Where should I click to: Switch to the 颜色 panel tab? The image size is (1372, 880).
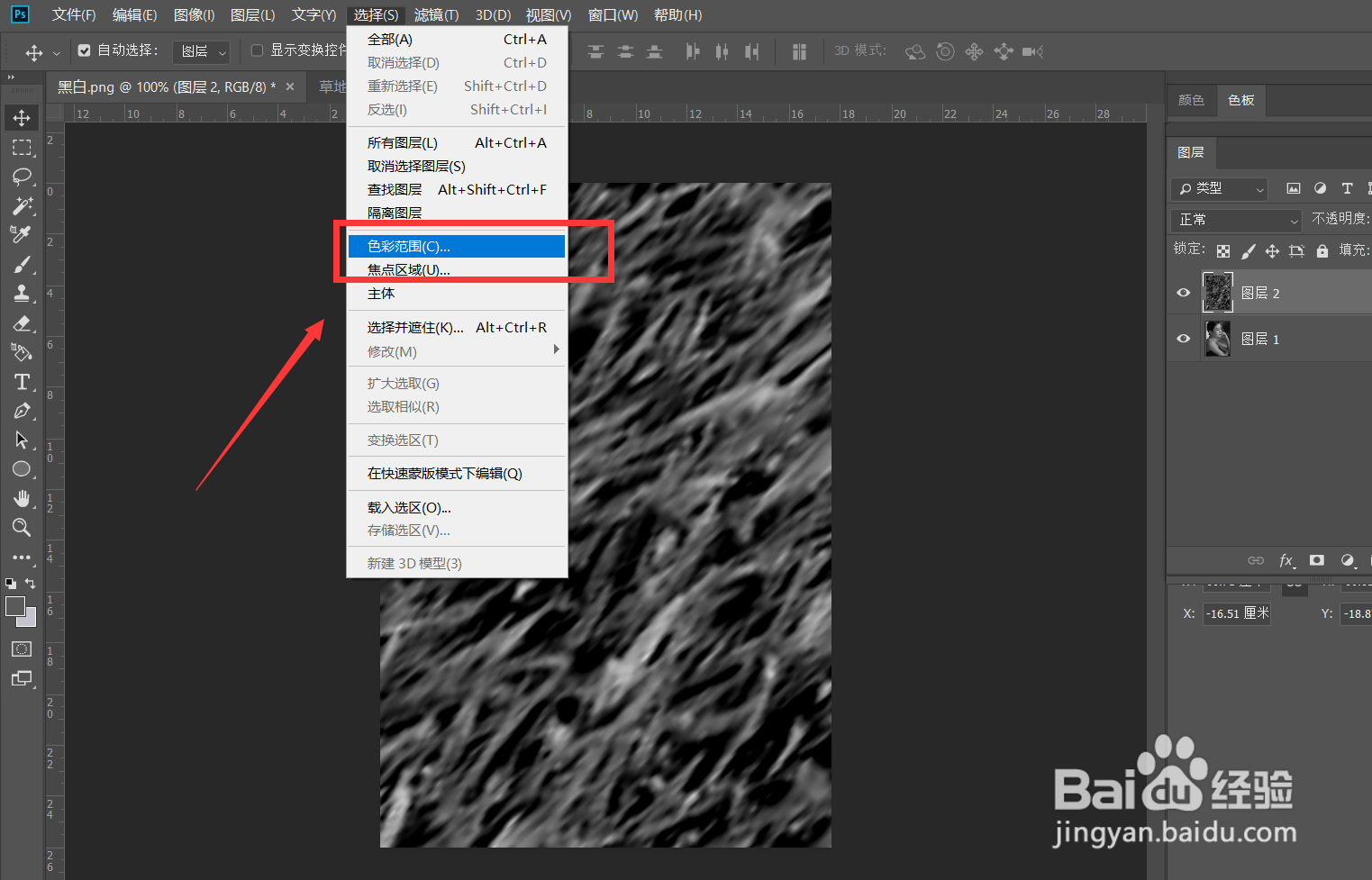pyautogui.click(x=1191, y=100)
